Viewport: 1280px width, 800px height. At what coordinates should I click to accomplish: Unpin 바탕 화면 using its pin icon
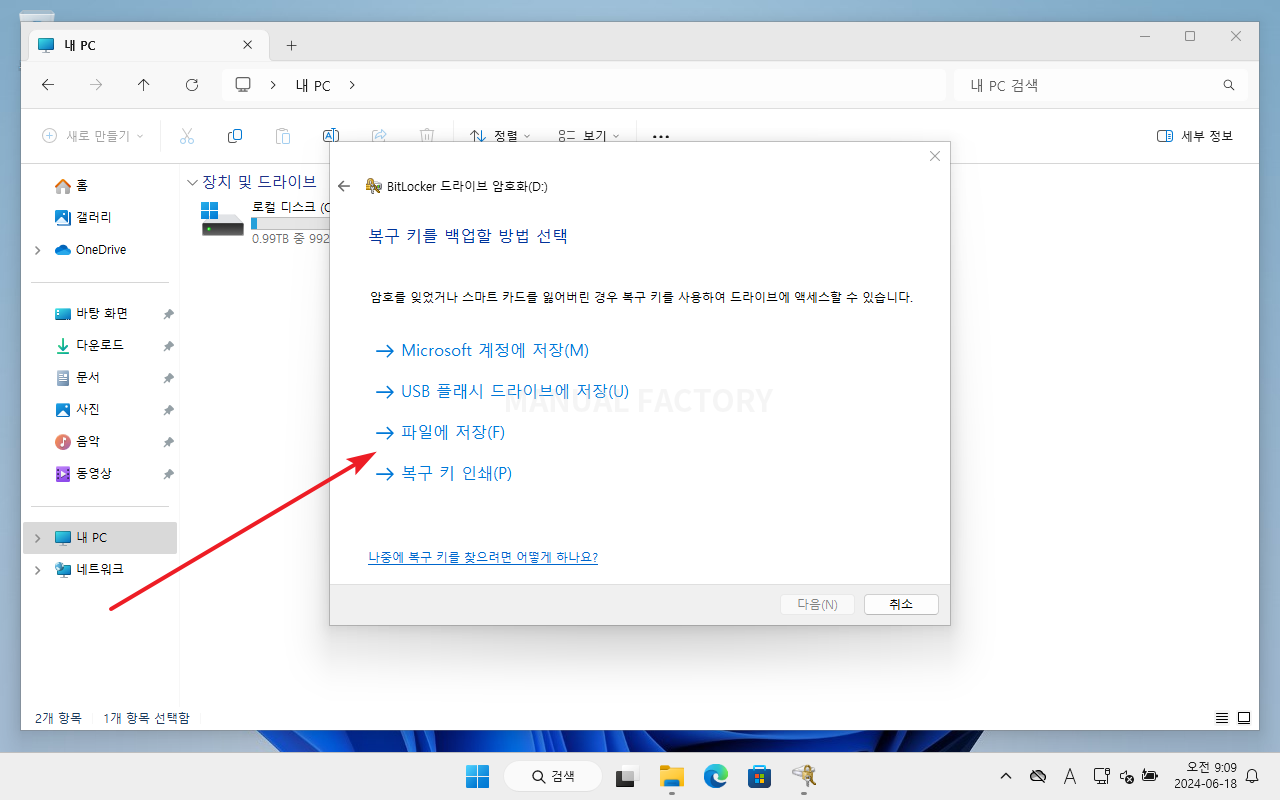[x=168, y=314]
